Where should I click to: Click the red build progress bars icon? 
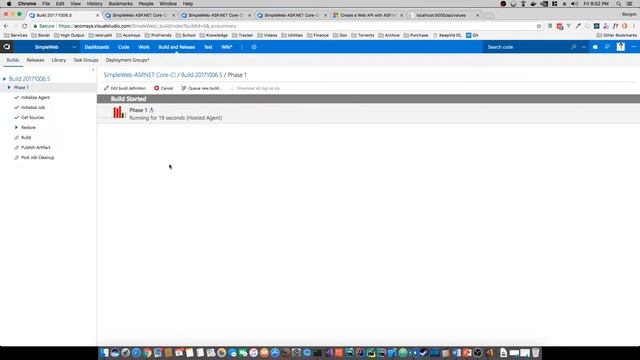point(119,113)
